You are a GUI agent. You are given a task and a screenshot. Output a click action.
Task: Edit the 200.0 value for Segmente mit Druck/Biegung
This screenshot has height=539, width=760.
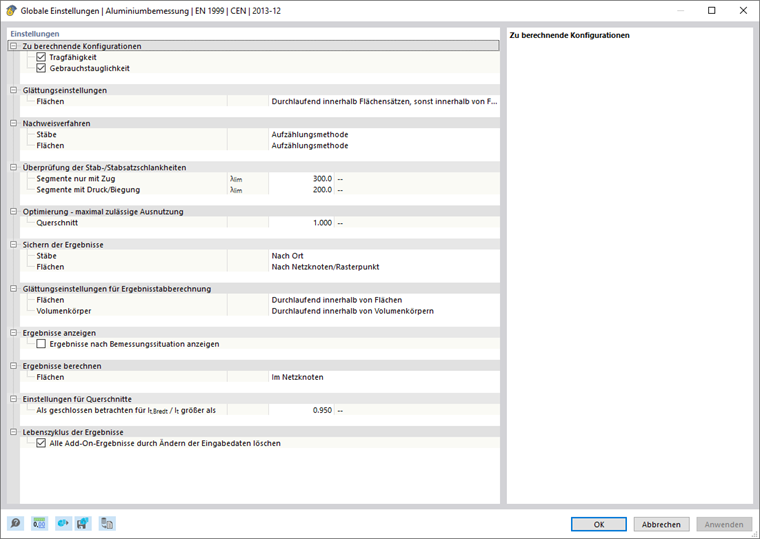tap(301, 190)
